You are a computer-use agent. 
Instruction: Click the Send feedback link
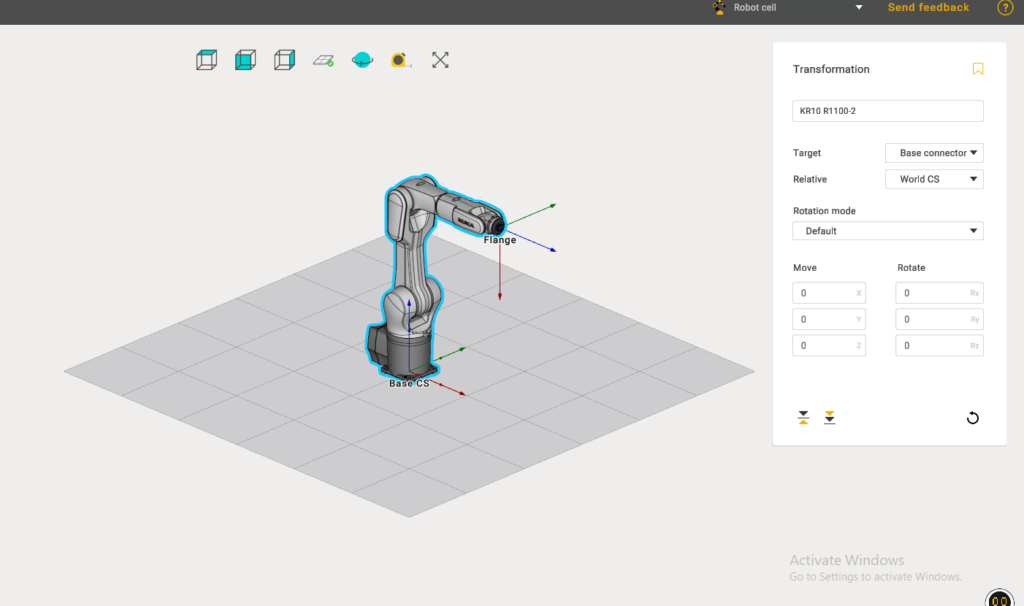tap(928, 8)
